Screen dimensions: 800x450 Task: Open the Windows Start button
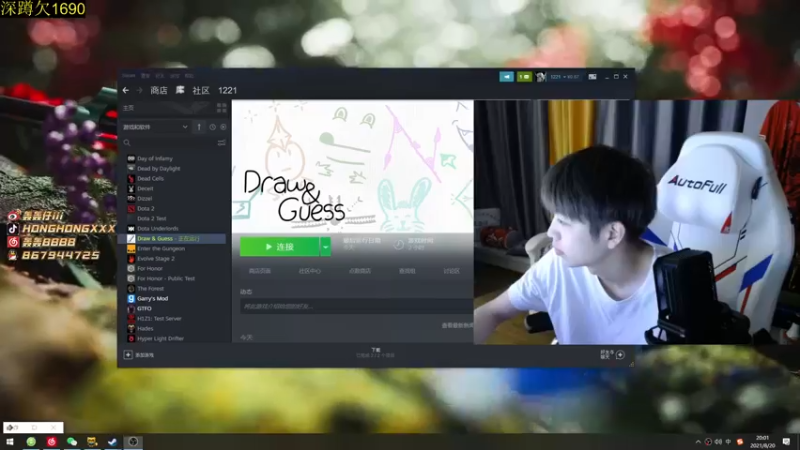pos(10,442)
